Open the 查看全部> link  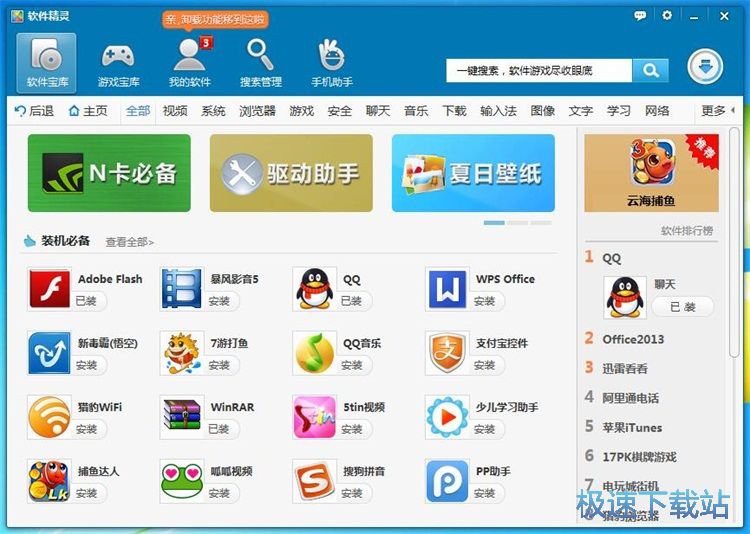(x=130, y=242)
